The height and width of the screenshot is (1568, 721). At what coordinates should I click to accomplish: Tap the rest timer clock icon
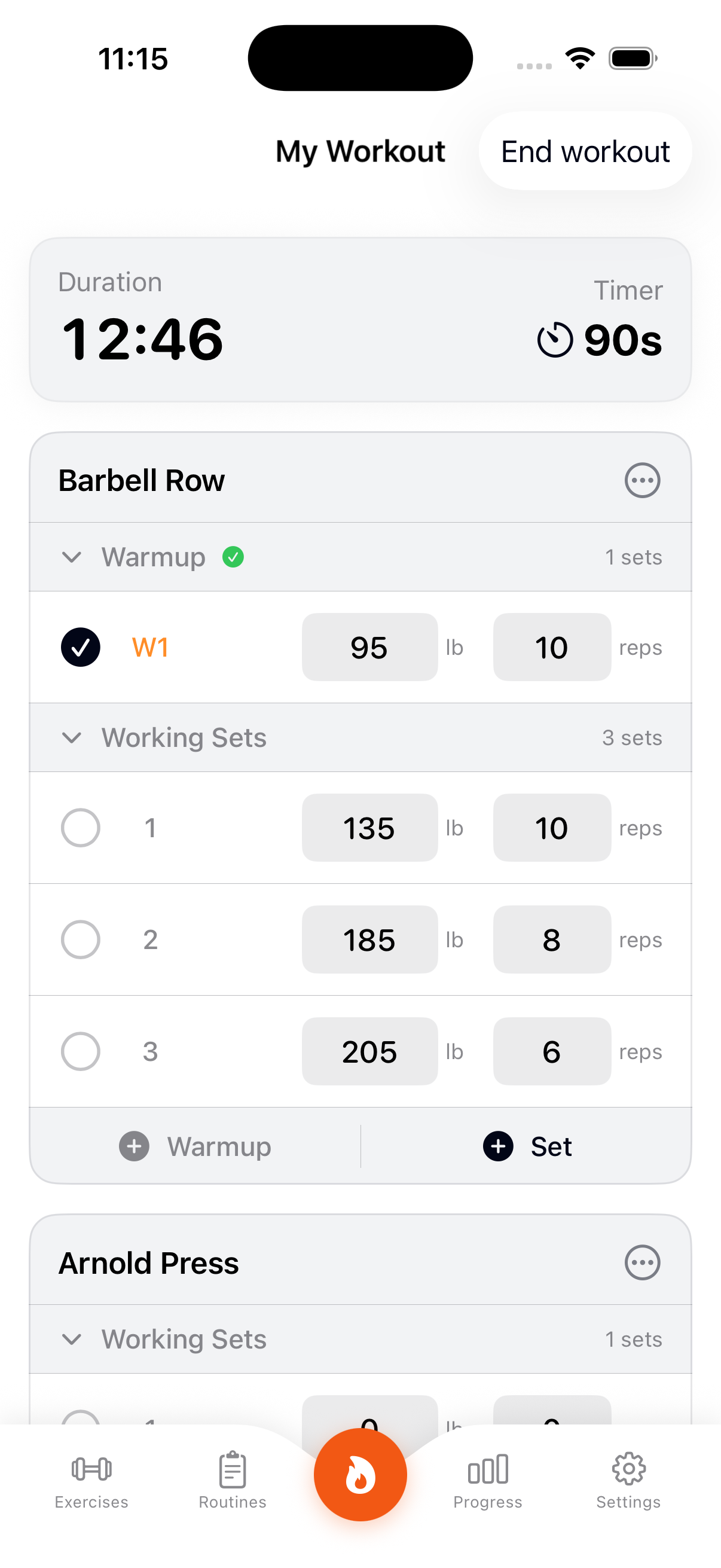(x=554, y=340)
